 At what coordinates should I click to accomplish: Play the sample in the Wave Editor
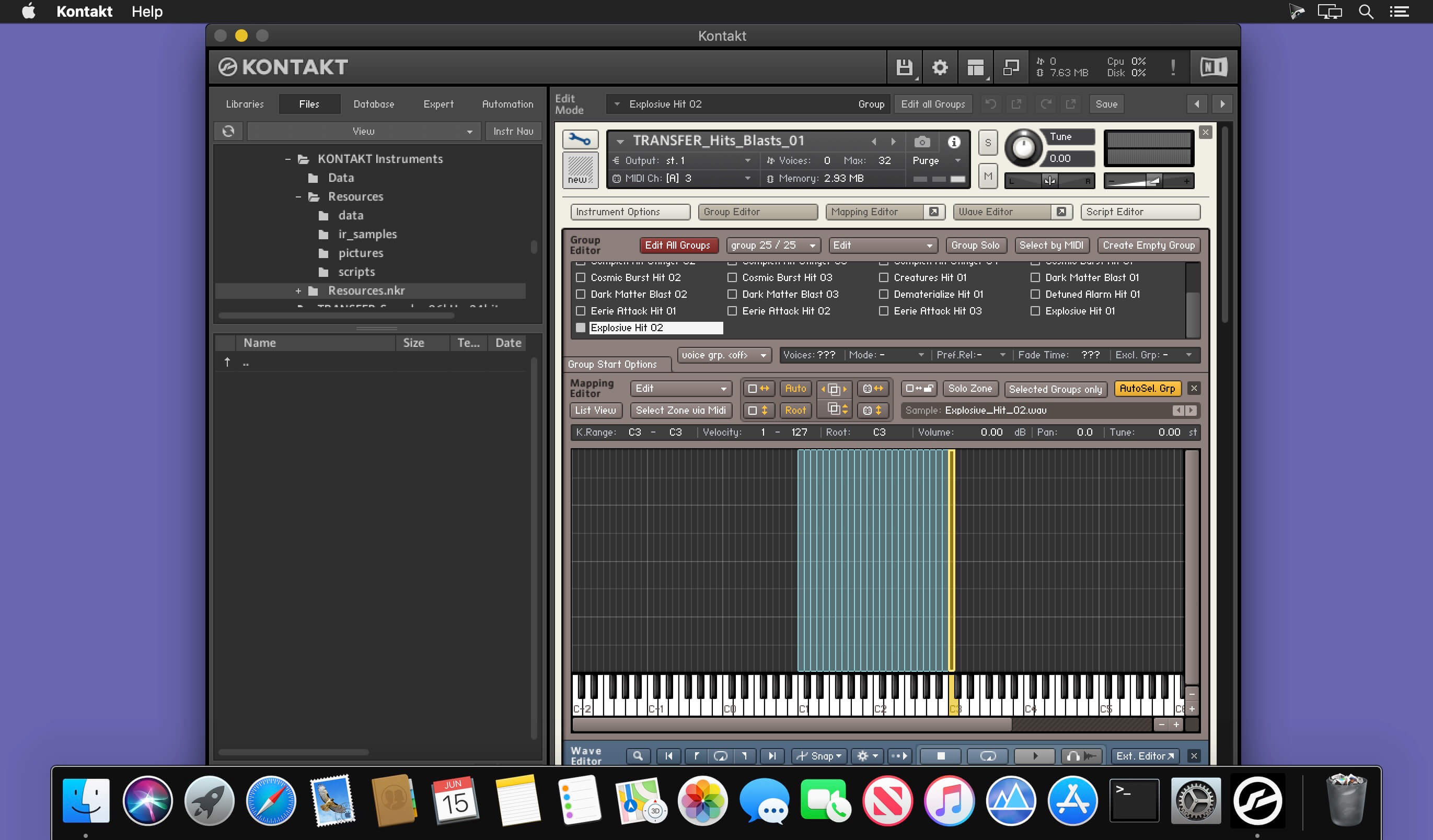1035,756
